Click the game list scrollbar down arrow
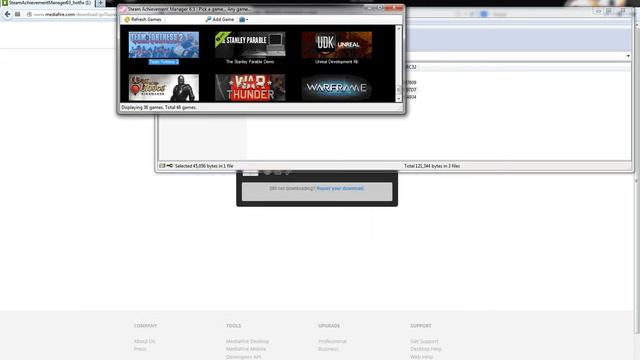Image resolution: width=640 pixels, height=360 pixels. pyautogui.click(x=399, y=99)
